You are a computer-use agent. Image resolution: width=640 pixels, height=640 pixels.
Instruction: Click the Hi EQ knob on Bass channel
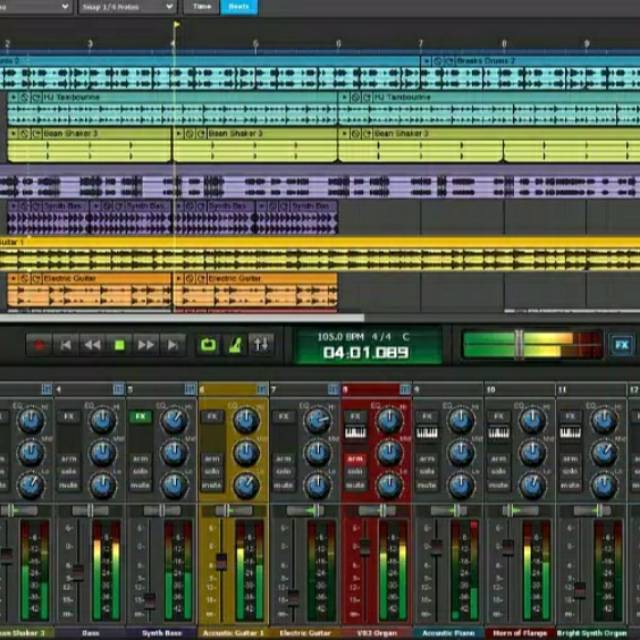102,421
